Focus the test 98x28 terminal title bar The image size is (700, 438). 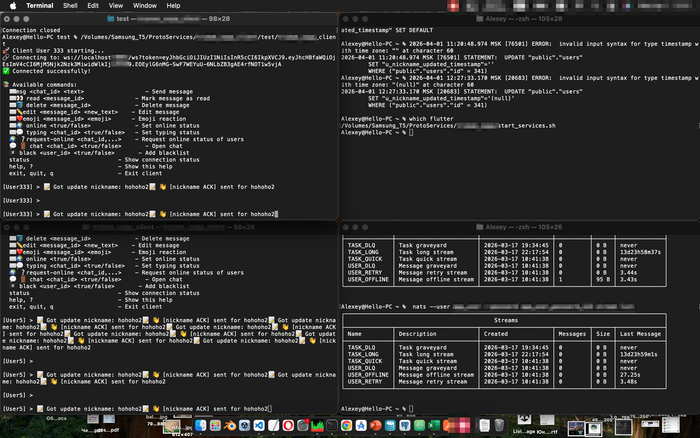[169, 19]
